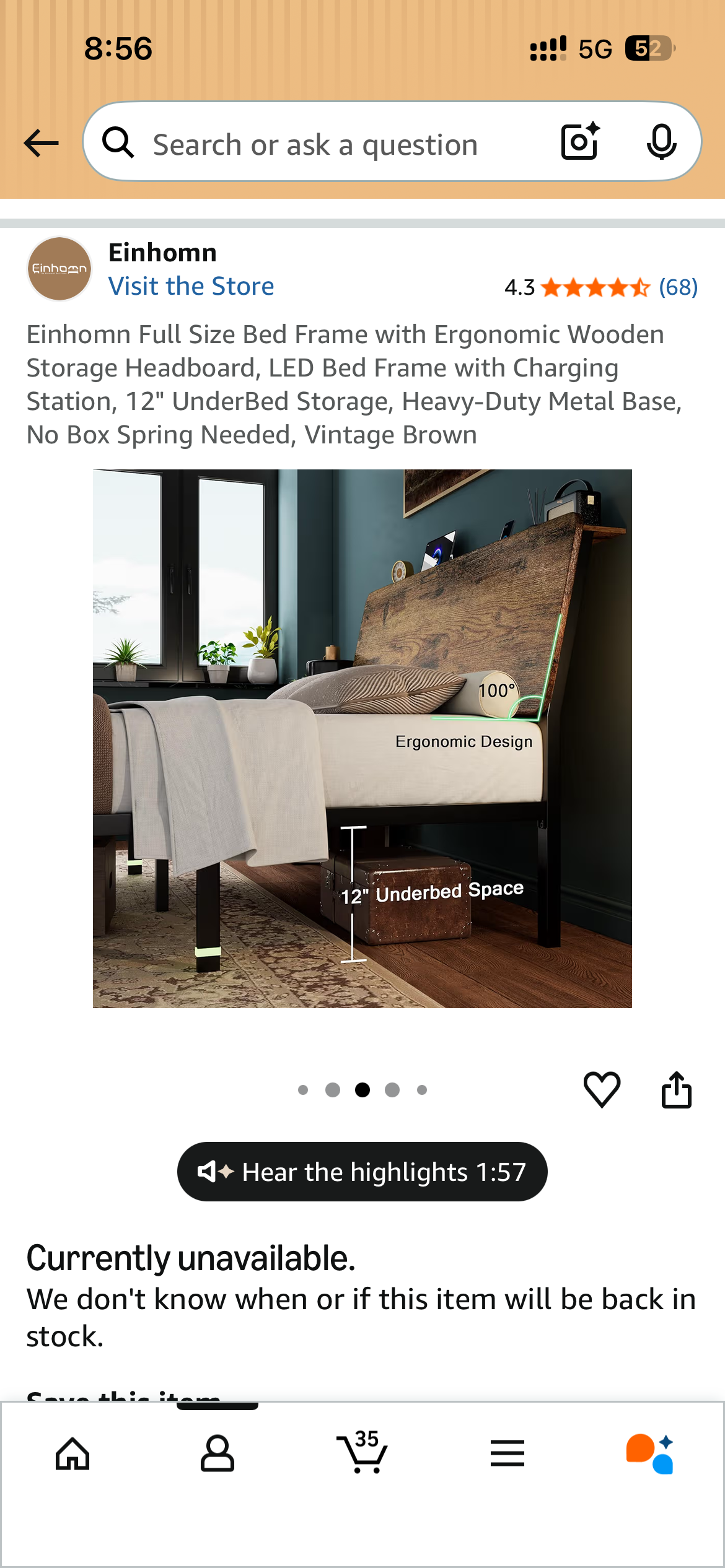The width and height of the screenshot is (725, 1568).
Task: Open the hamburger menu
Action: click(507, 1453)
